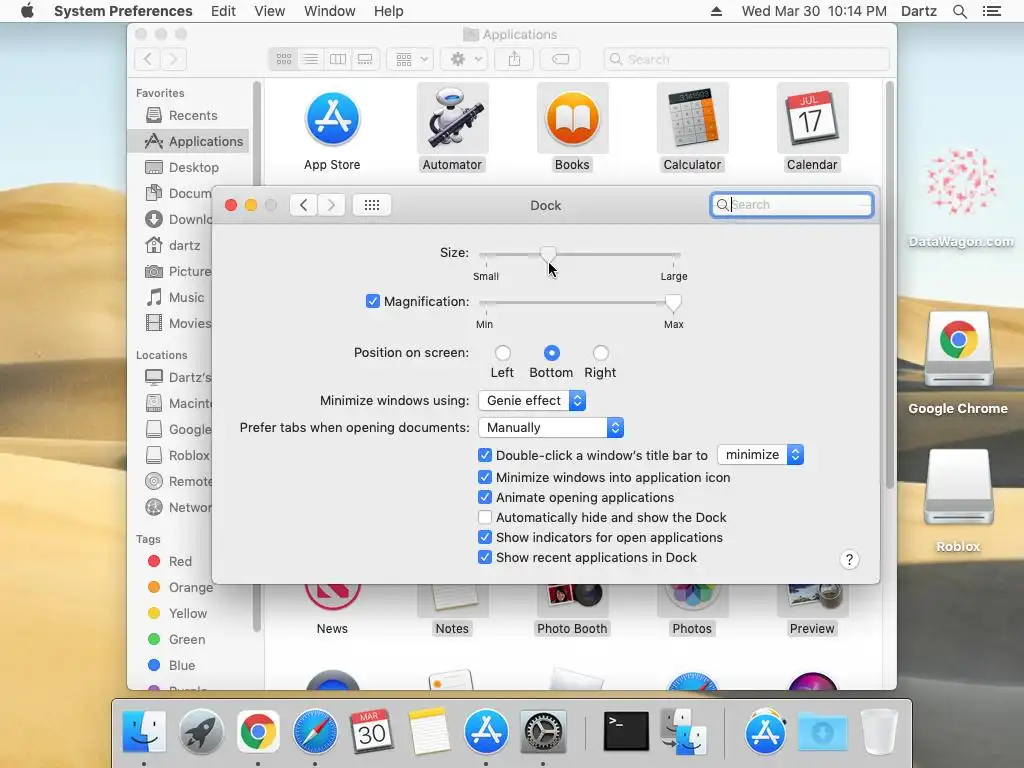The image size is (1024, 768).
Task: Toggle Show recent applications in Dock
Action: pos(485,558)
